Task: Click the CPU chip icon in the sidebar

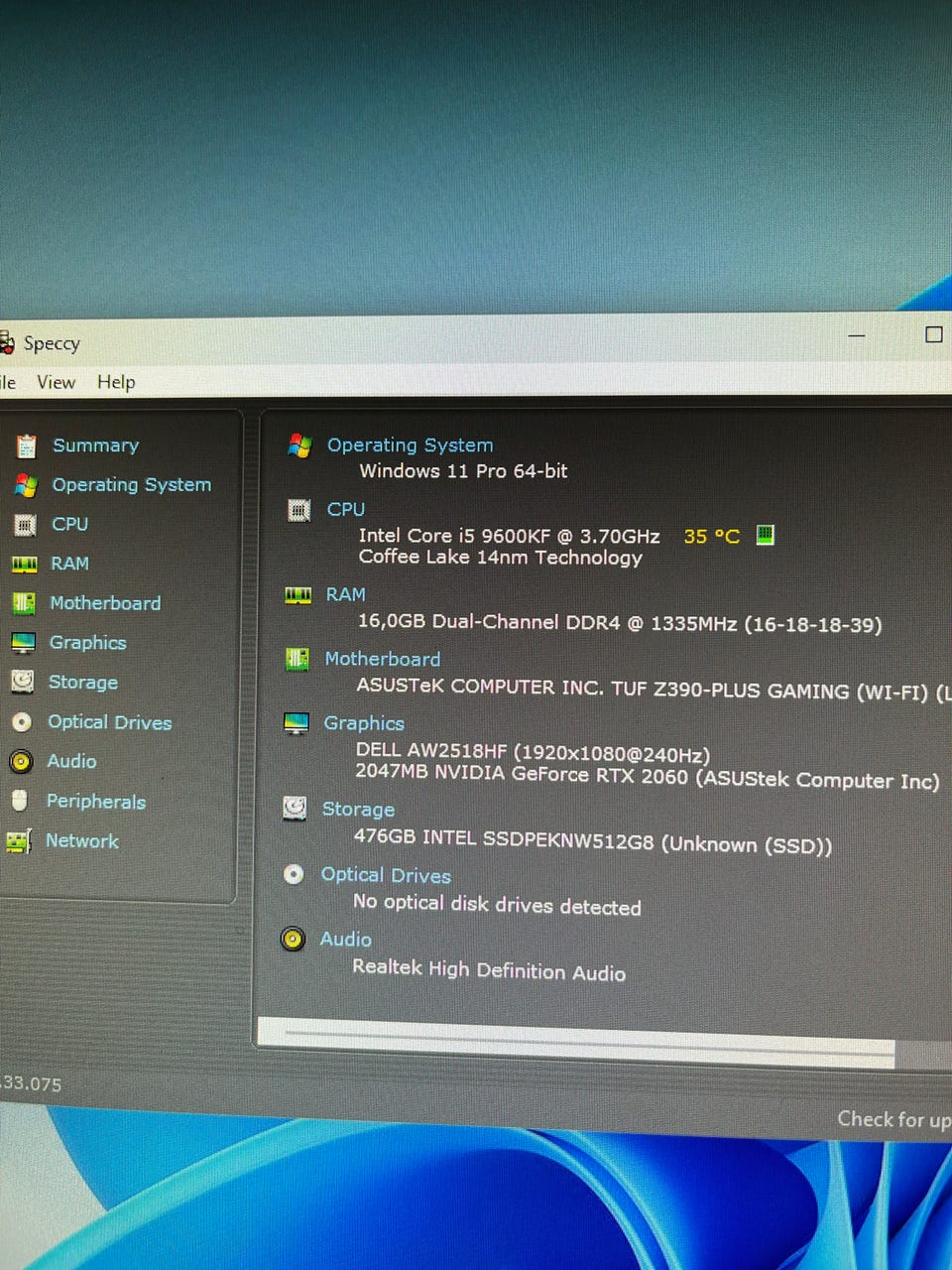Action: click(25, 524)
